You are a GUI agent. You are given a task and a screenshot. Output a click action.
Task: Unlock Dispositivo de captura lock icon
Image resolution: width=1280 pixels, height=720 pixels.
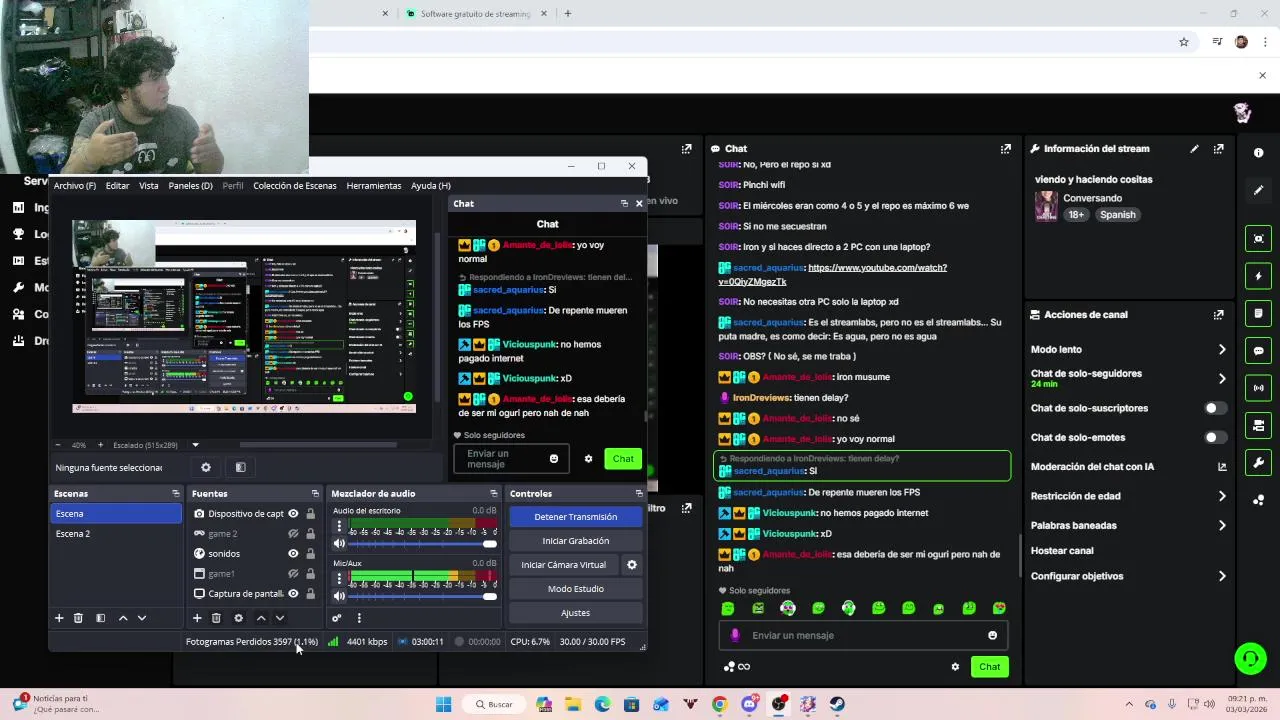click(310, 514)
